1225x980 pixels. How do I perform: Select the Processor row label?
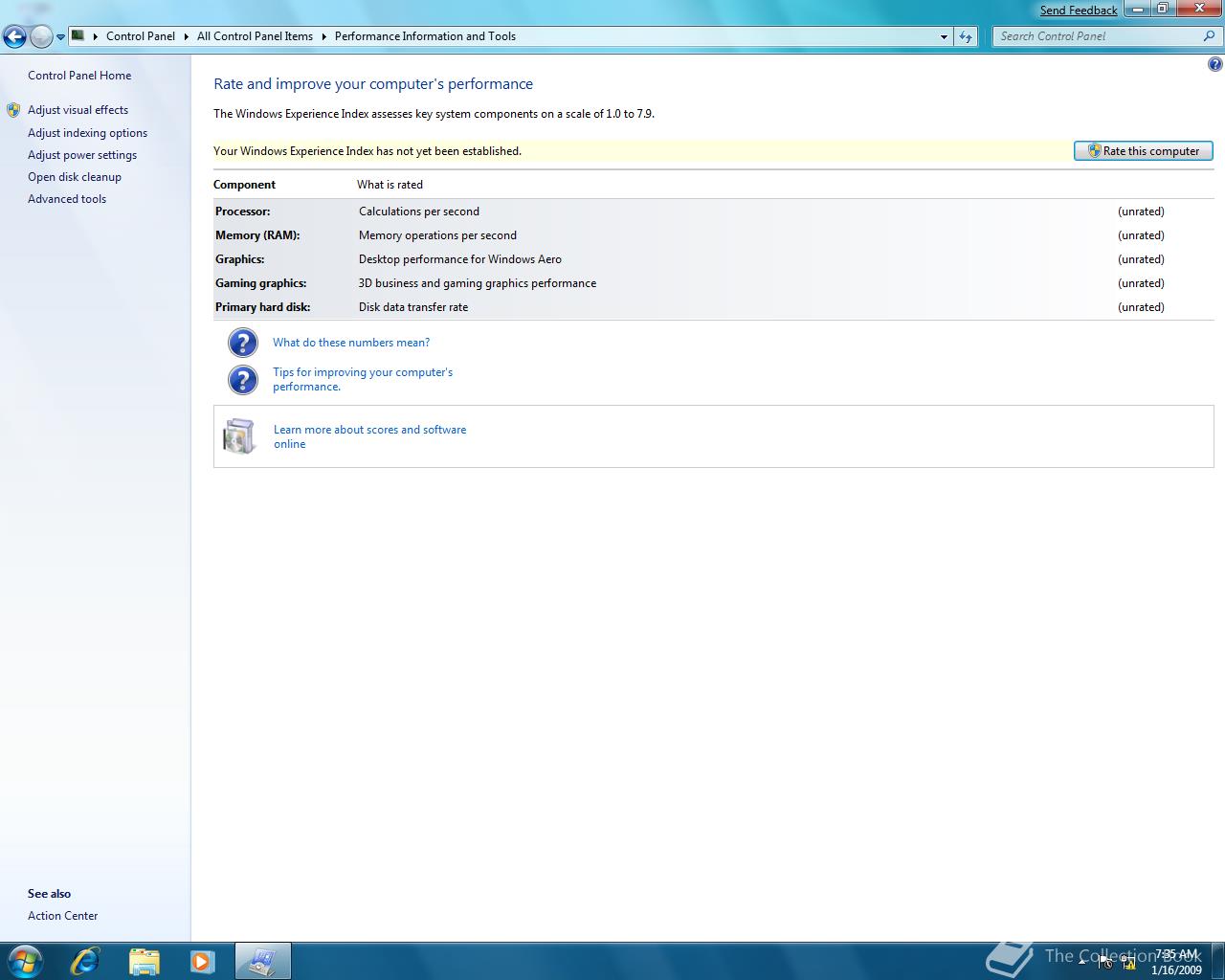243,212
